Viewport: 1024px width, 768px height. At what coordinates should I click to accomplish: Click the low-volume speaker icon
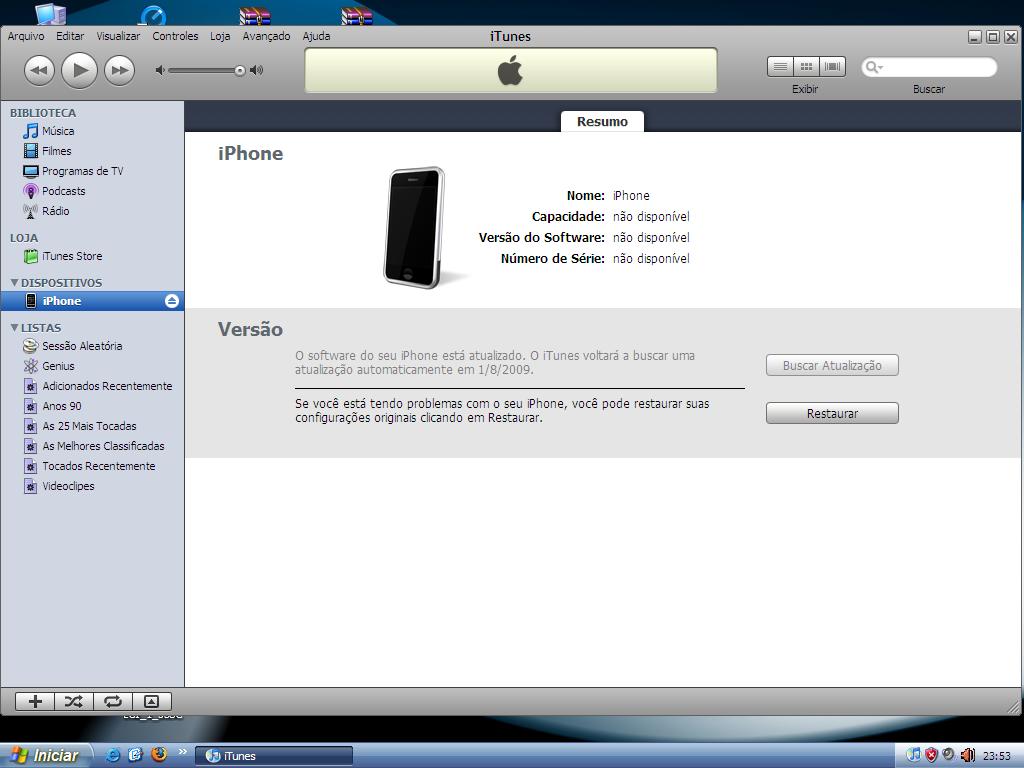point(160,70)
